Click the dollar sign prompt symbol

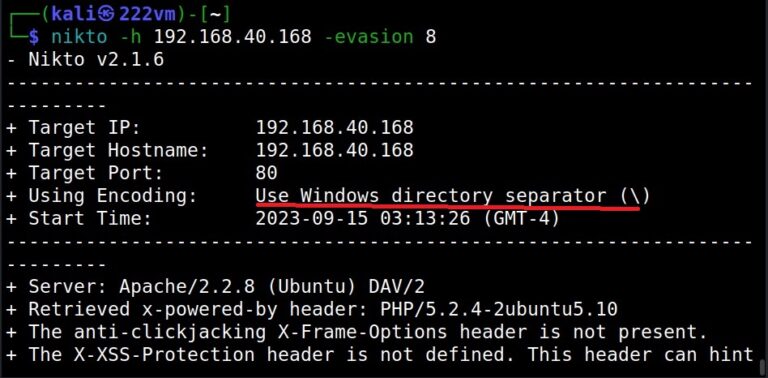(x=34, y=37)
